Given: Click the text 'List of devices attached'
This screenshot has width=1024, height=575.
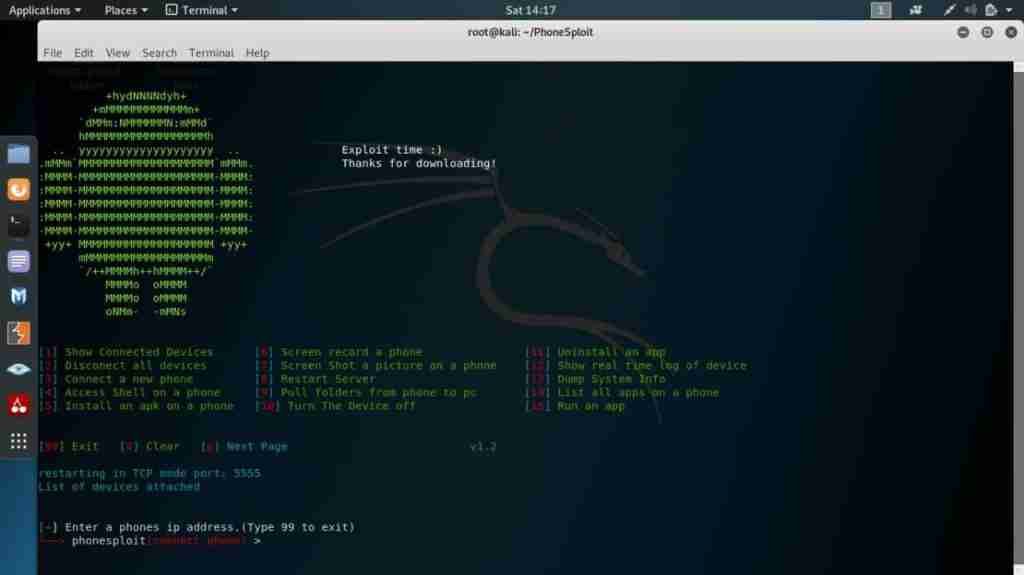Looking at the screenshot, I should tap(119, 487).
